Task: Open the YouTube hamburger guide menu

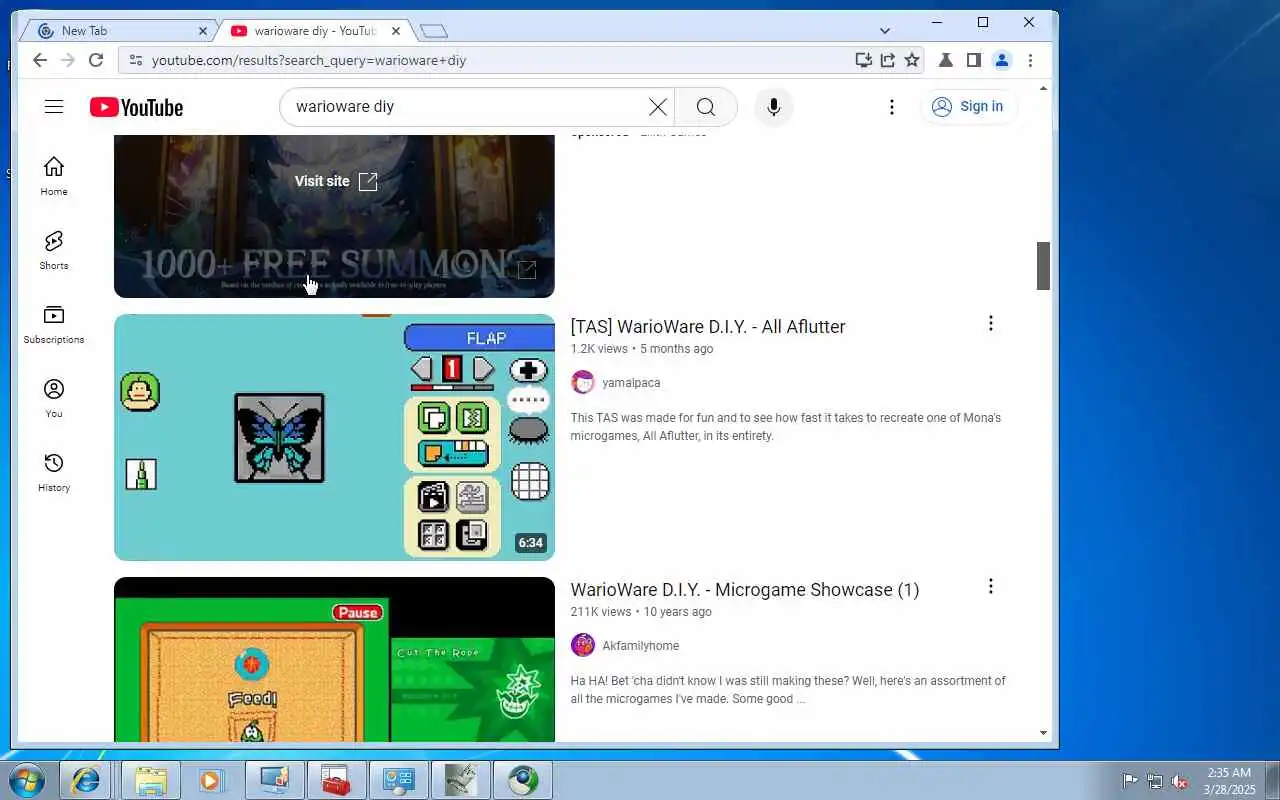Action: tap(54, 107)
